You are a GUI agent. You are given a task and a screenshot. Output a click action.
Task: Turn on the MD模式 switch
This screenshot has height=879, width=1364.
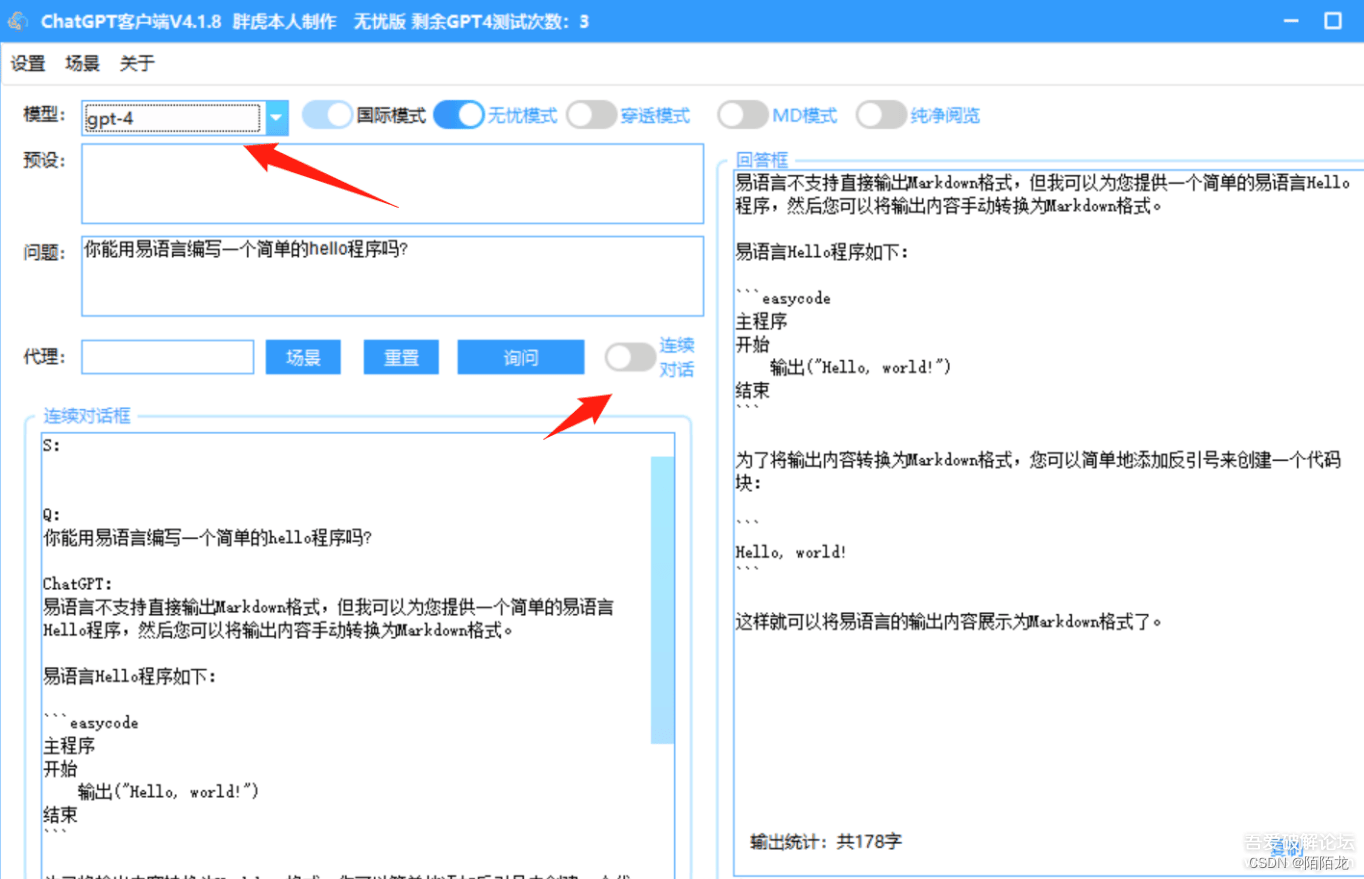(743, 115)
